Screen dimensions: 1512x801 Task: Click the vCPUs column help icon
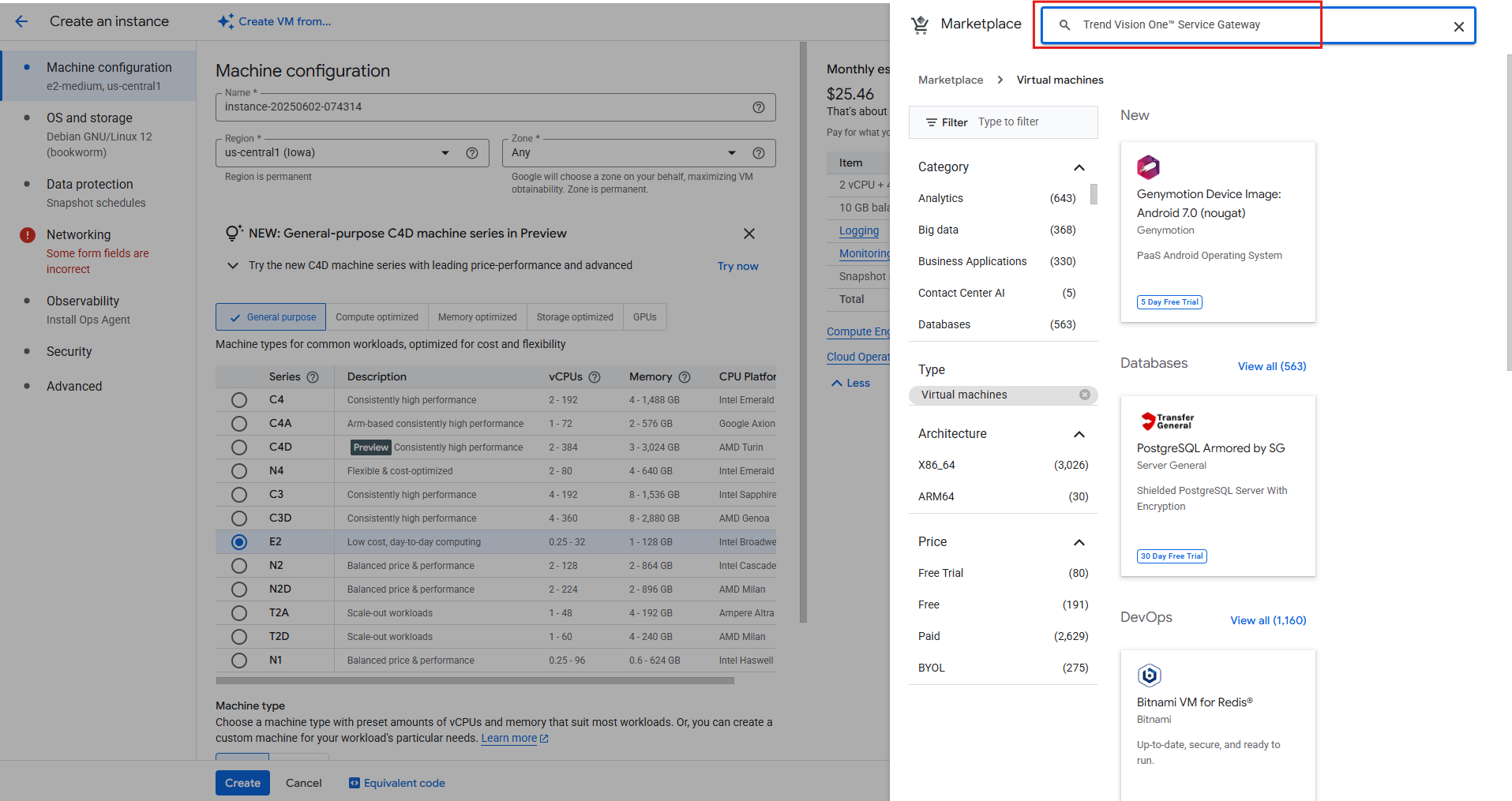(595, 377)
